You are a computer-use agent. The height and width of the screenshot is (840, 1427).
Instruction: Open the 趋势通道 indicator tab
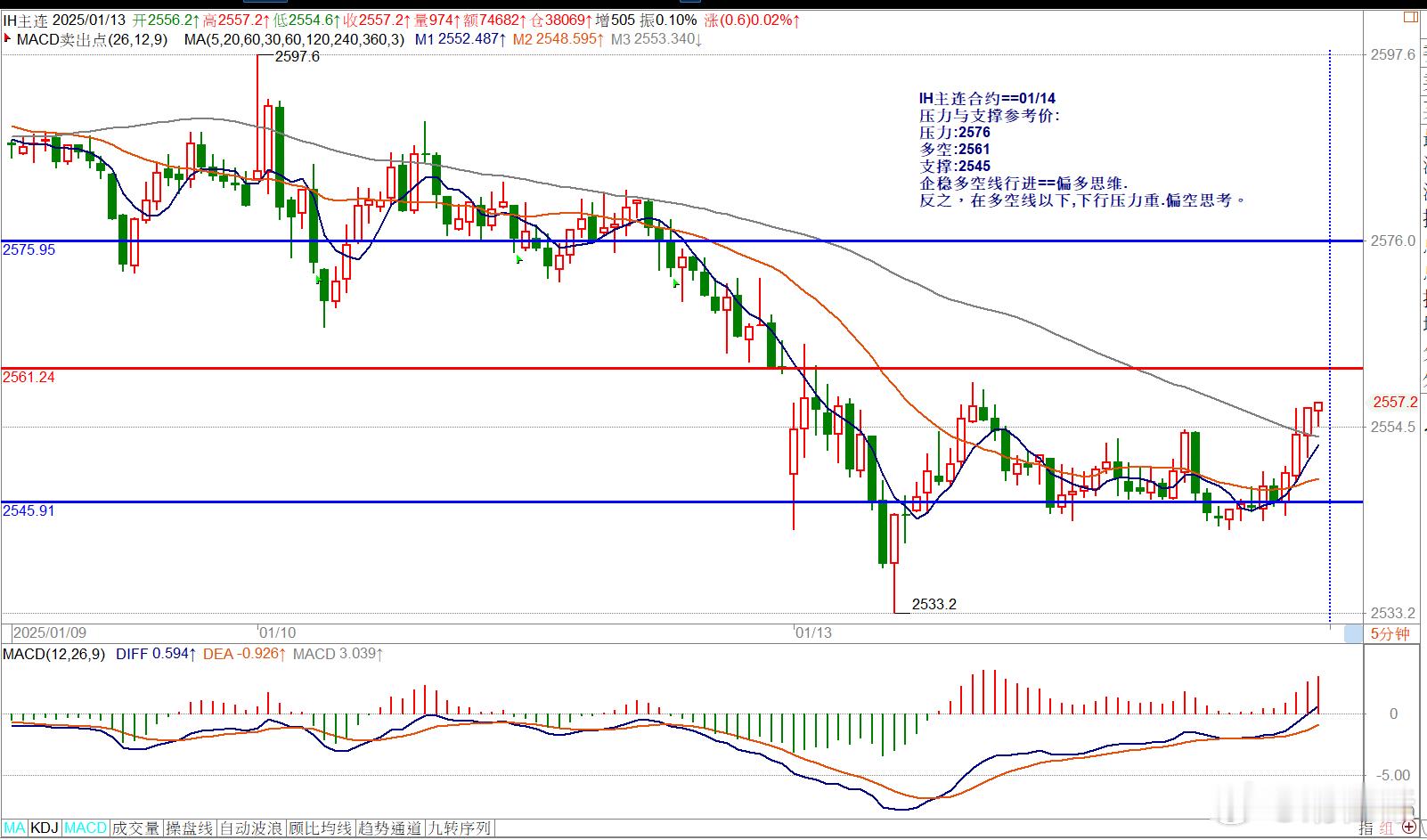(x=389, y=828)
